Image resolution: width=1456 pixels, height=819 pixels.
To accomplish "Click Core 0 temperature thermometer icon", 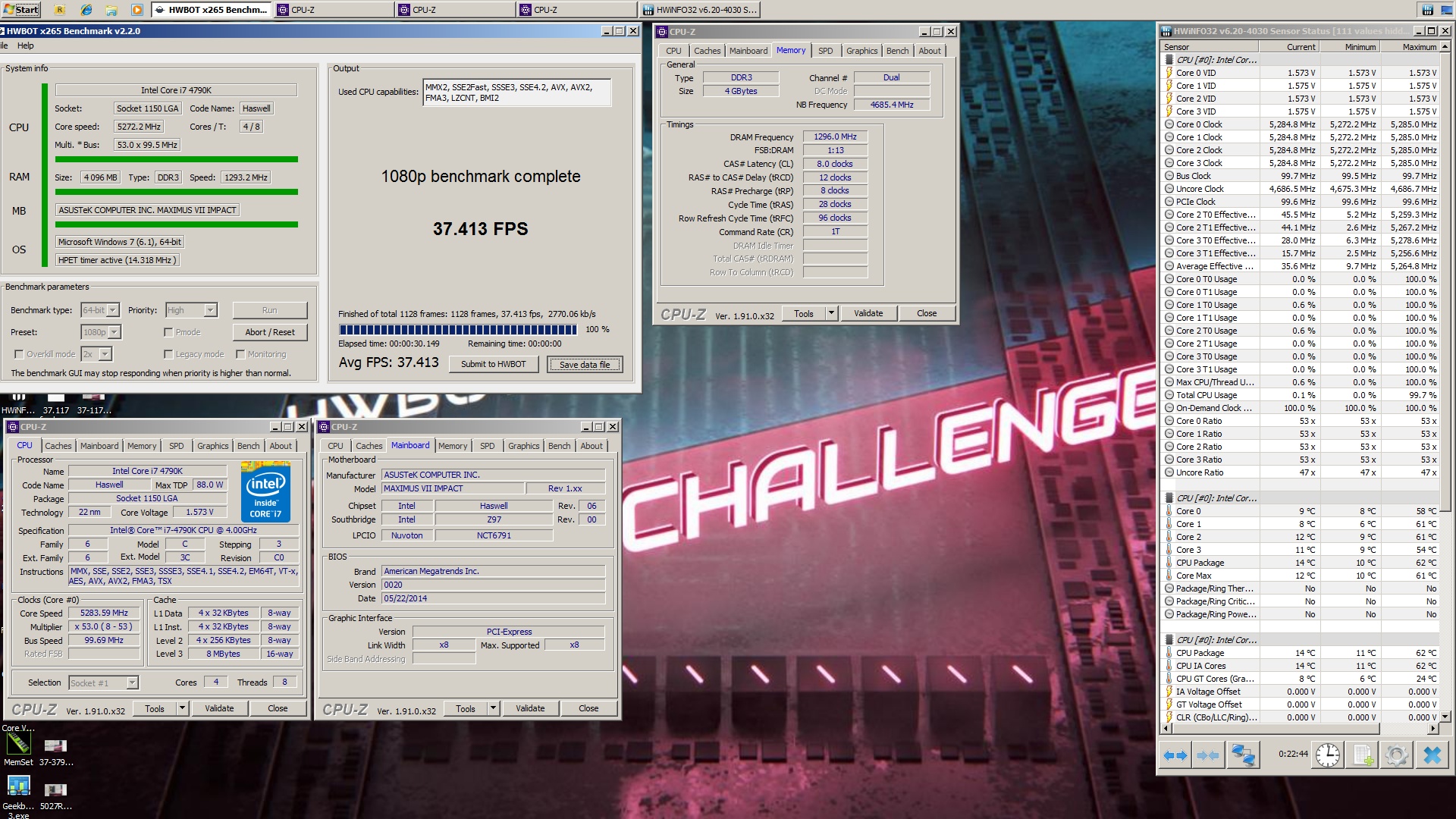I will point(1169,511).
